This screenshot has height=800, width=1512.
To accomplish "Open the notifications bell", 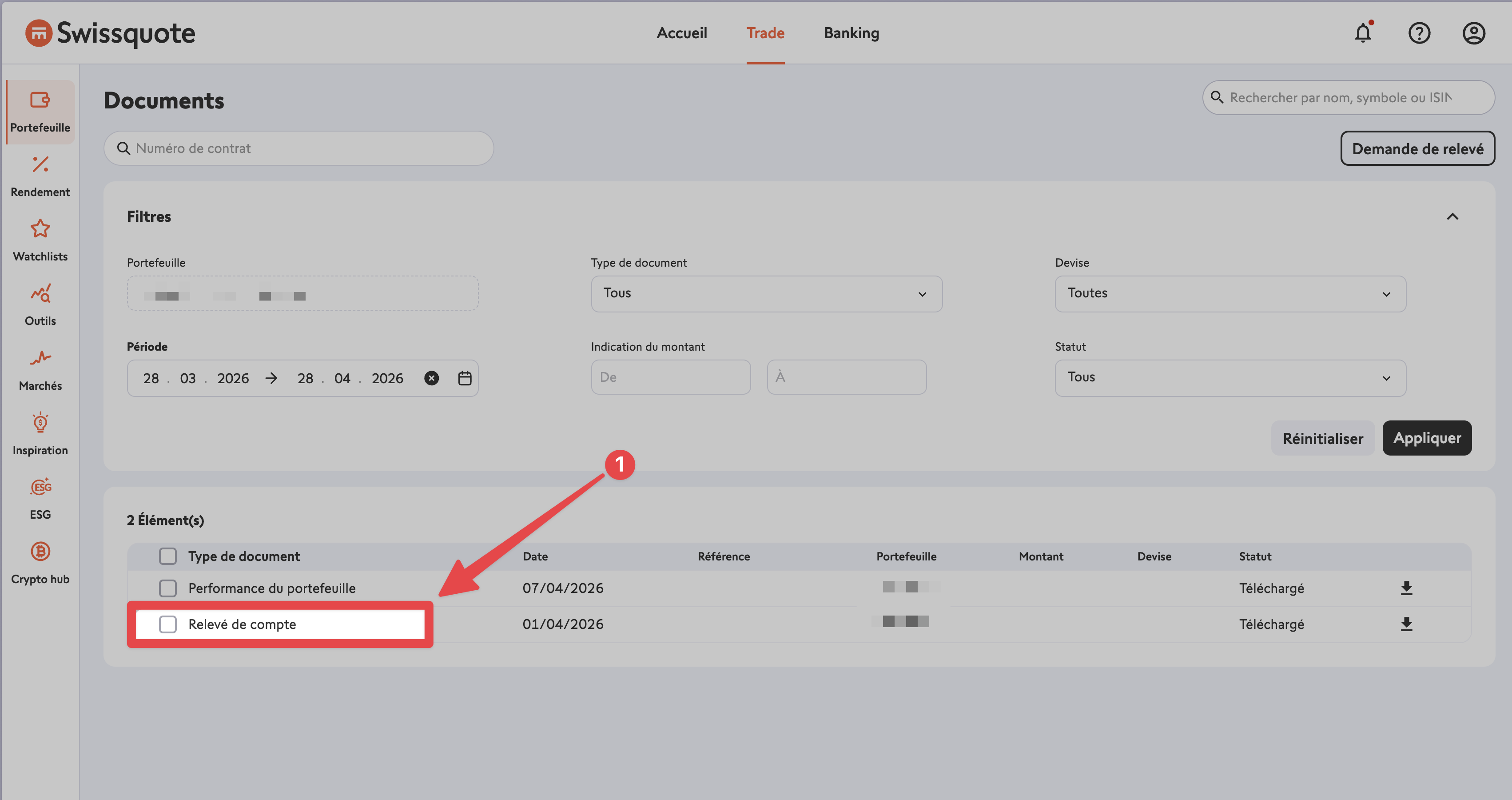I will 1362,33.
